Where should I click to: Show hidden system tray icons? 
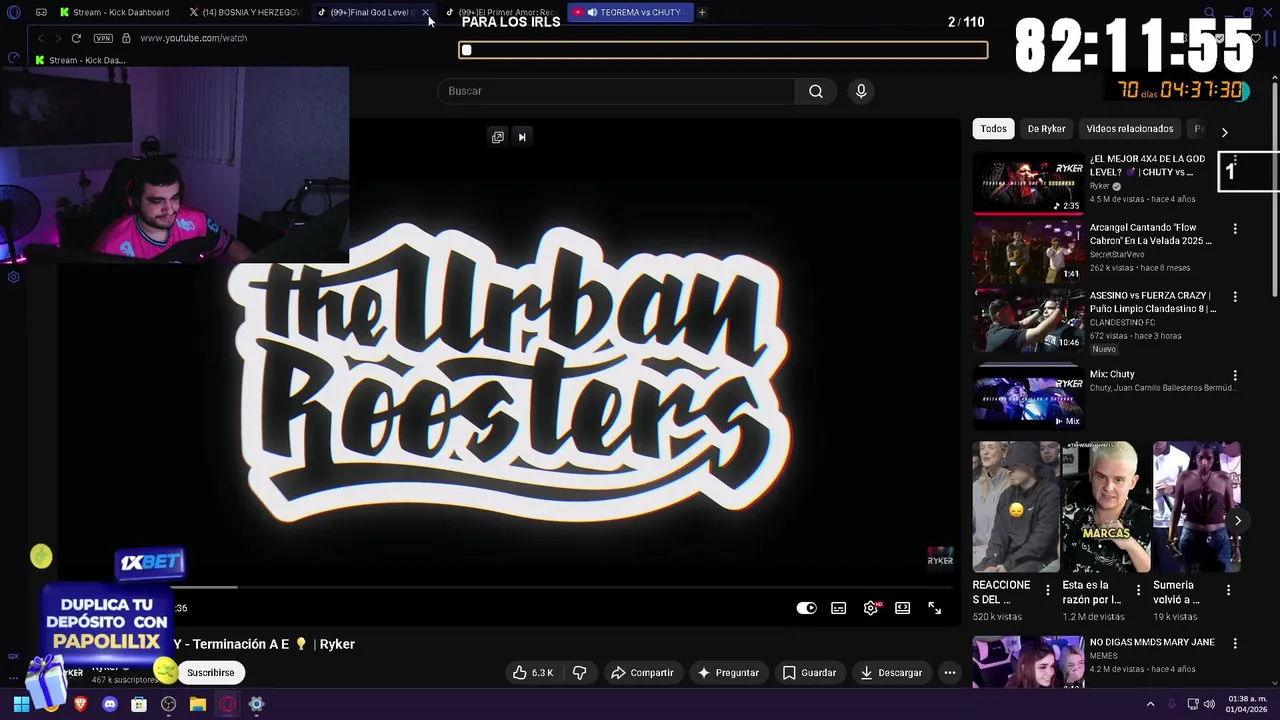click(x=1150, y=704)
